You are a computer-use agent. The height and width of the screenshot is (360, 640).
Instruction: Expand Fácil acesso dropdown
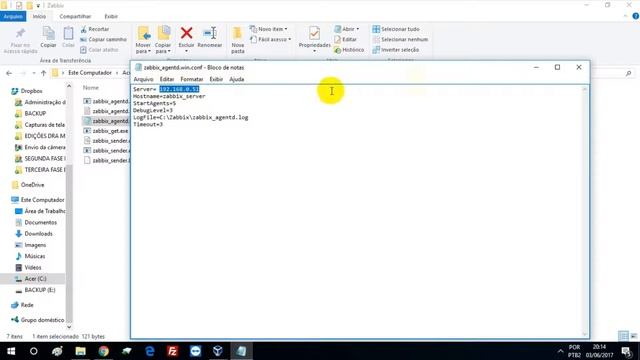tap(271, 40)
